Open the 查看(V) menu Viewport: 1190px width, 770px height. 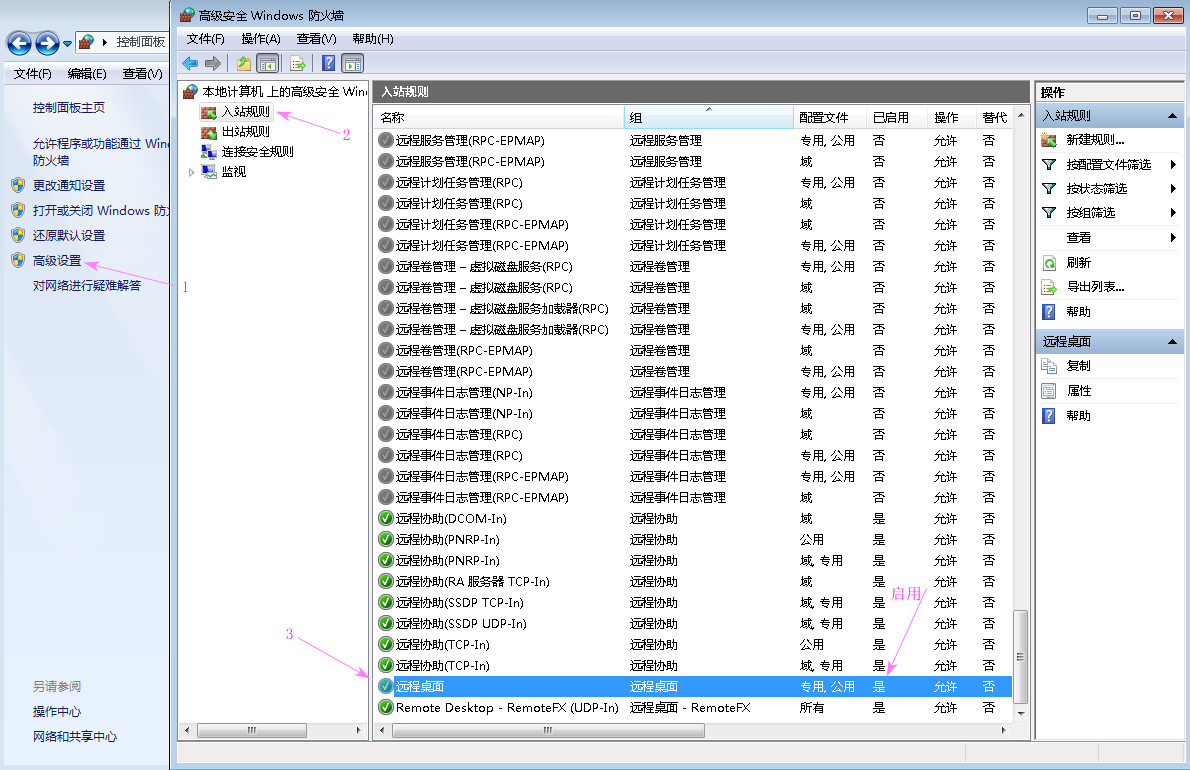click(x=315, y=38)
